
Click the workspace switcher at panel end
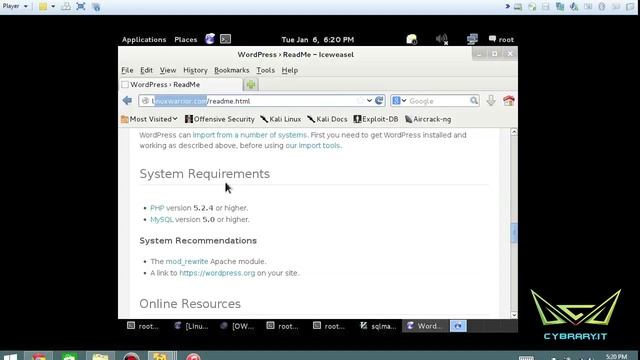458,326
